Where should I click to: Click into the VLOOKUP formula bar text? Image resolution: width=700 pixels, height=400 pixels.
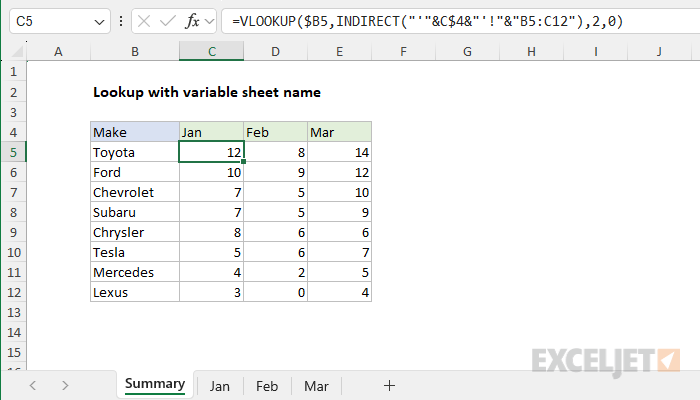(x=427, y=21)
